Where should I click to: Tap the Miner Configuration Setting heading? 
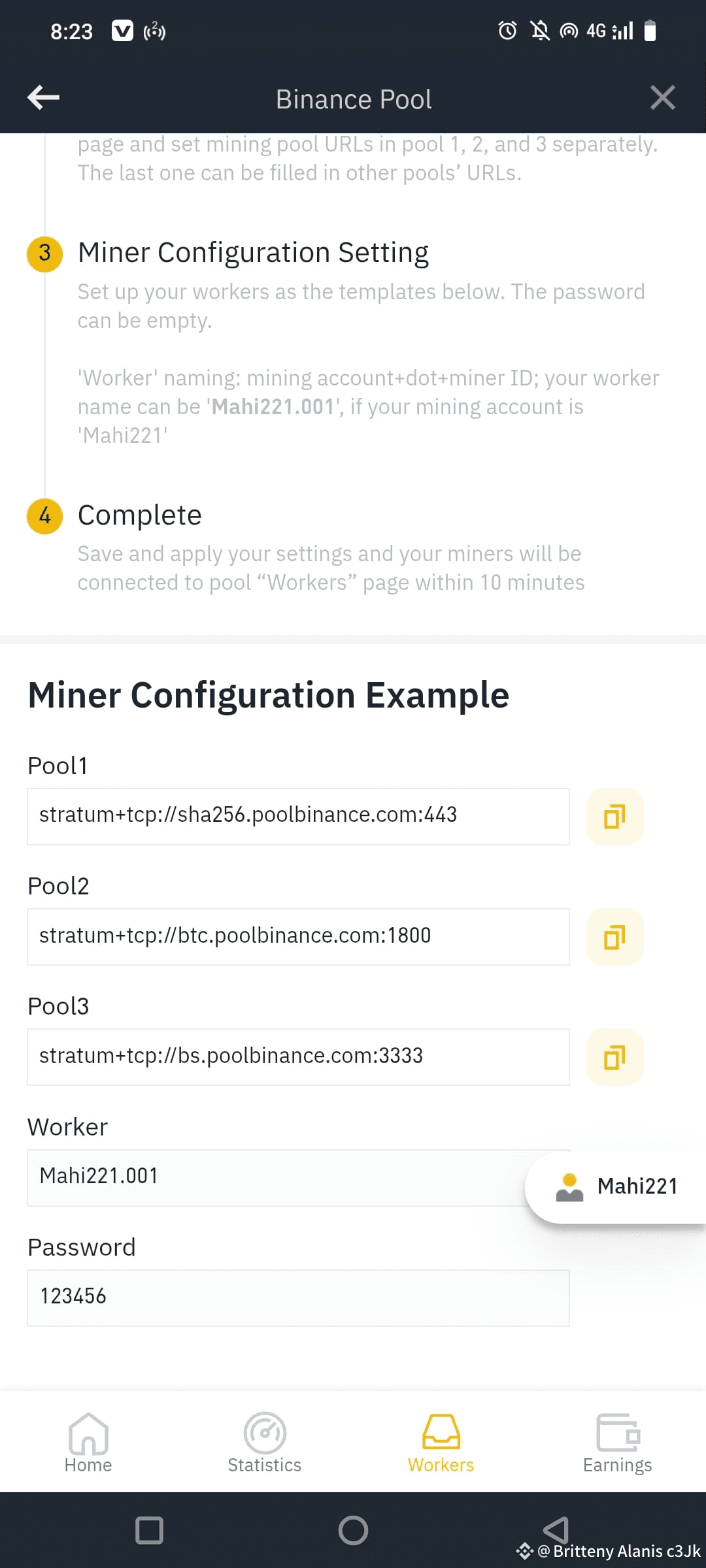pos(253,253)
